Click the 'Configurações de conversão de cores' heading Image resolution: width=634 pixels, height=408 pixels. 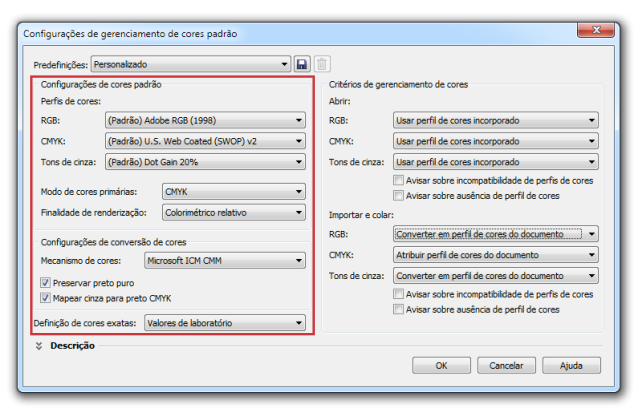click(x=113, y=242)
